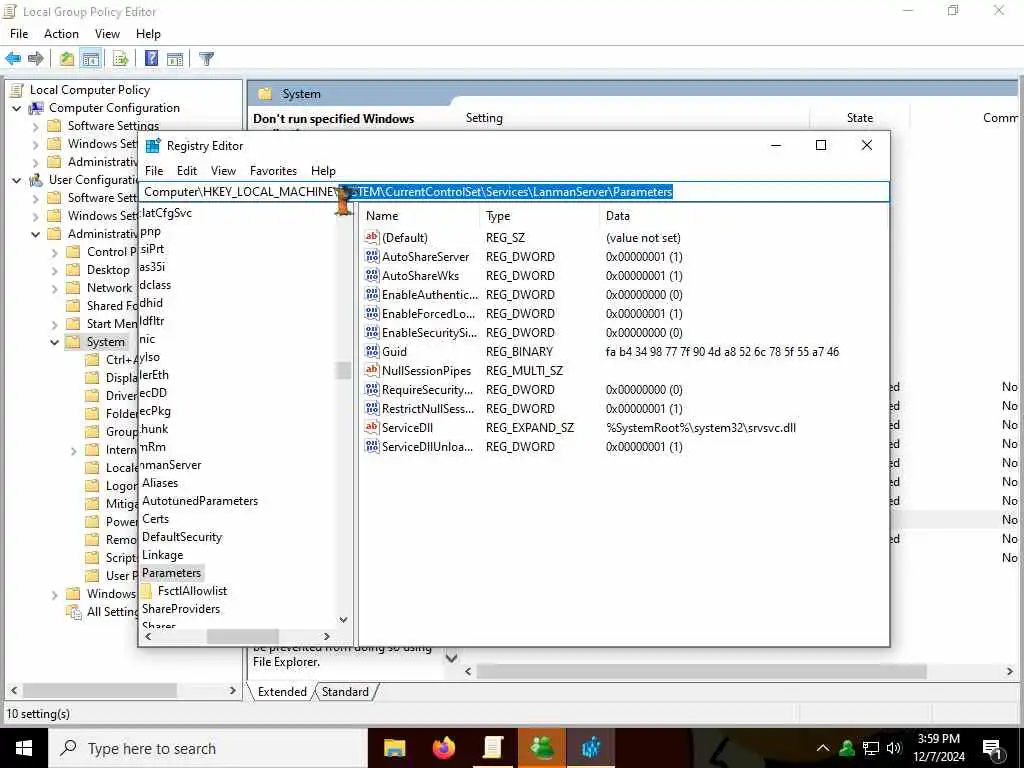The image size is (1024, 768).
Task: Click the Forward arrow in Group Policy toolbar
Action: 36,59
